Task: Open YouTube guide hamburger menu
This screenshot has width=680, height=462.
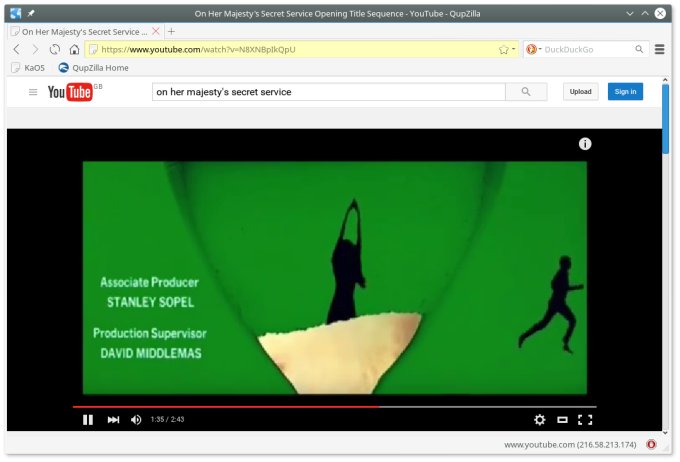Action: pyautogui.click(x=33, y=92)
